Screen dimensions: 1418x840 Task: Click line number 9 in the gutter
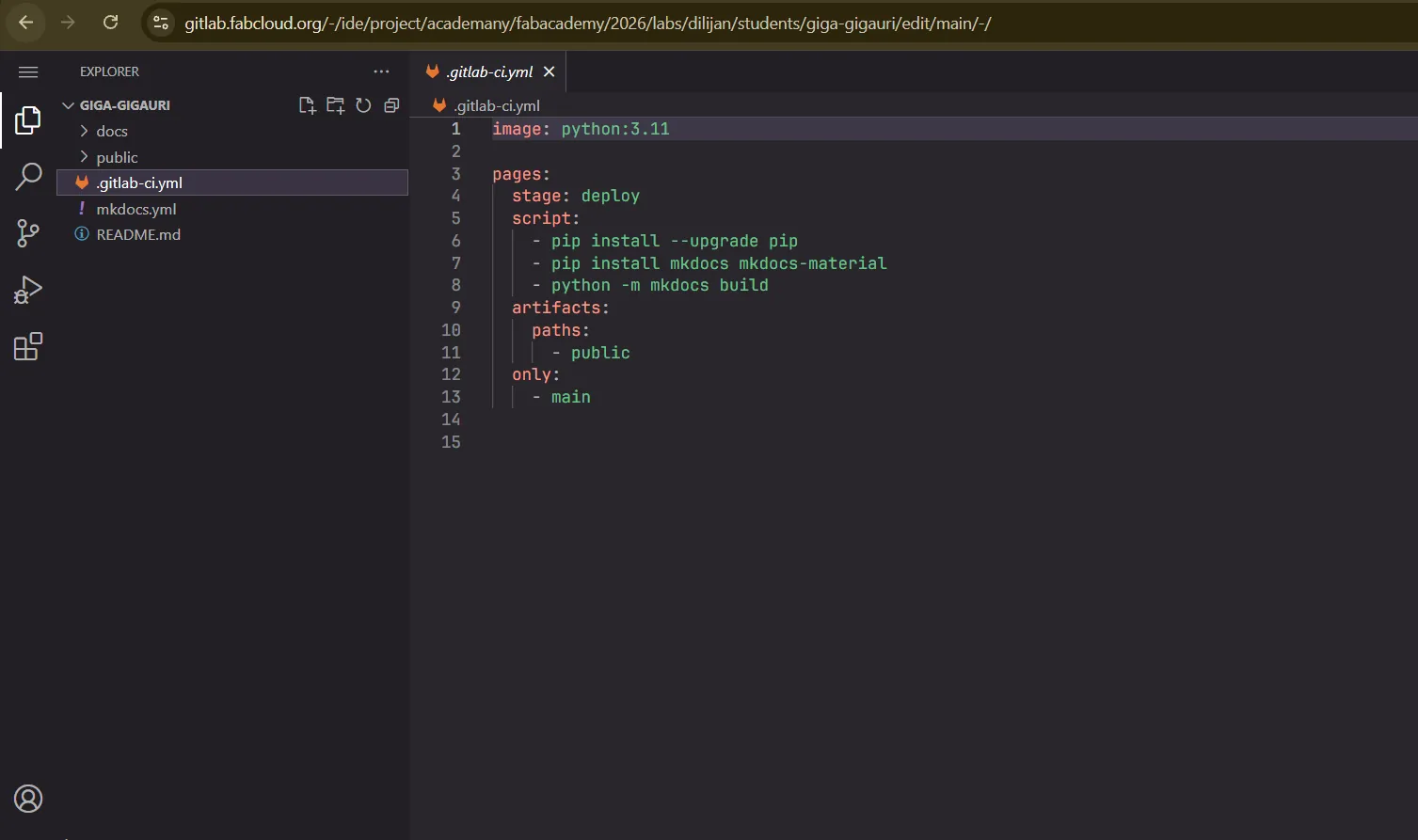[455, 308]
